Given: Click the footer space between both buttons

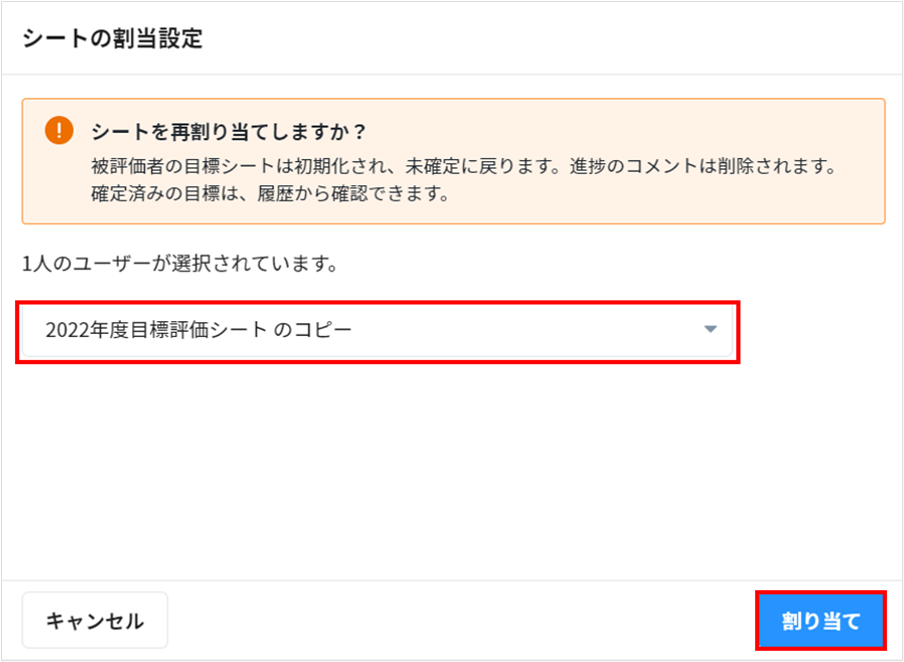Looking at the screenshot, I should point(460,620).
